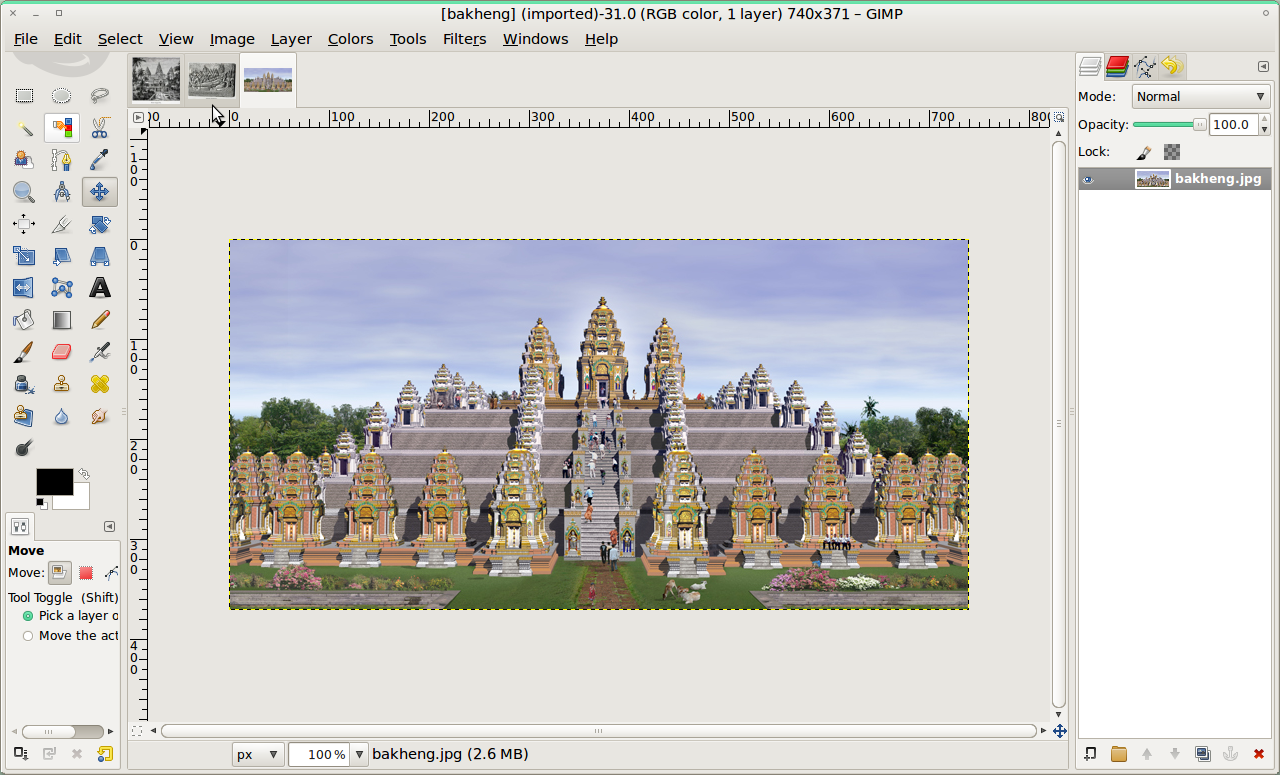Hide the bakheng.jpg layer
The height and width of the screenshot is (775, 1280).
click(1089, 179)
